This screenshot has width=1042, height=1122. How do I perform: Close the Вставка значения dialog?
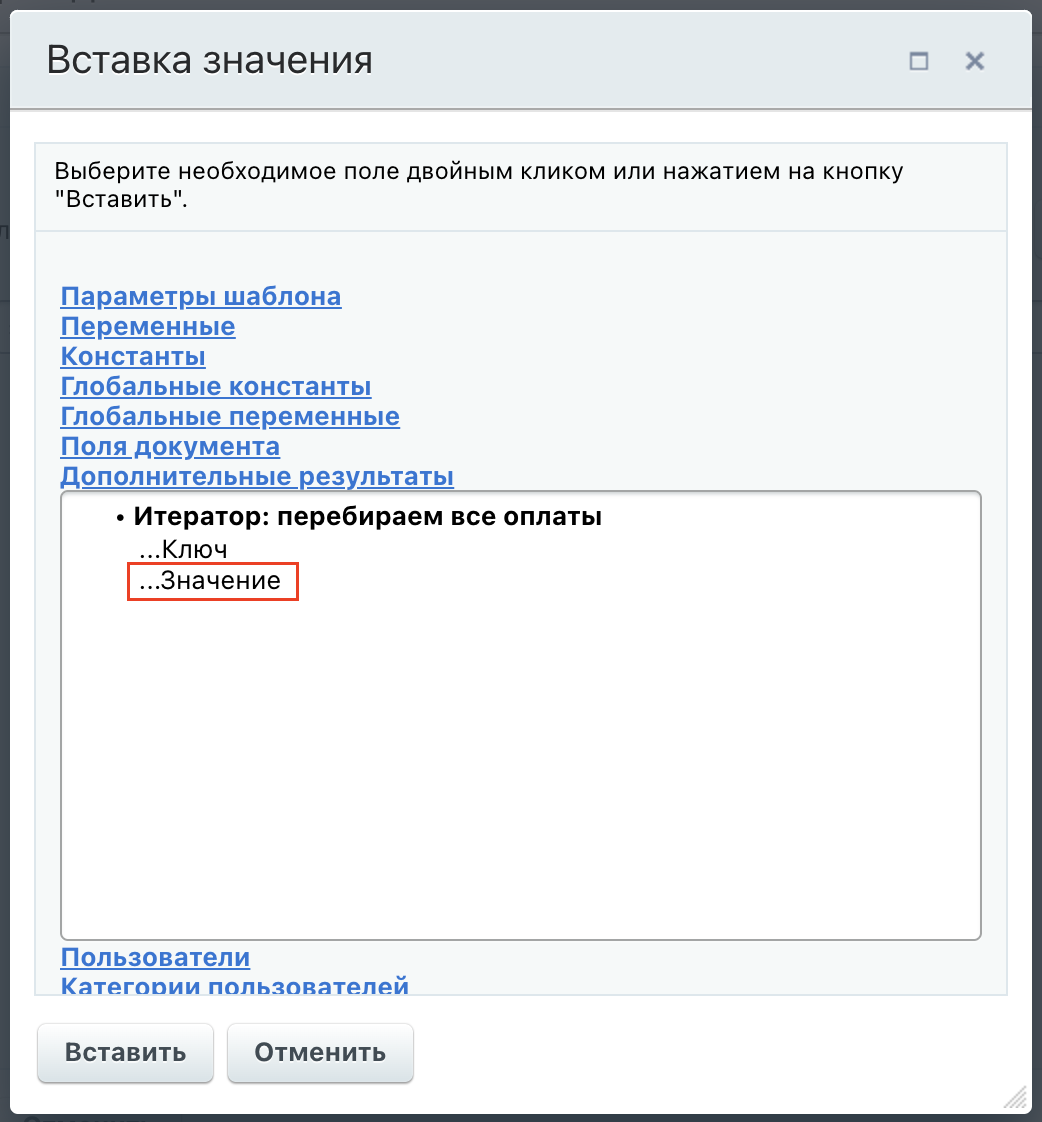[x=974, y=61]
